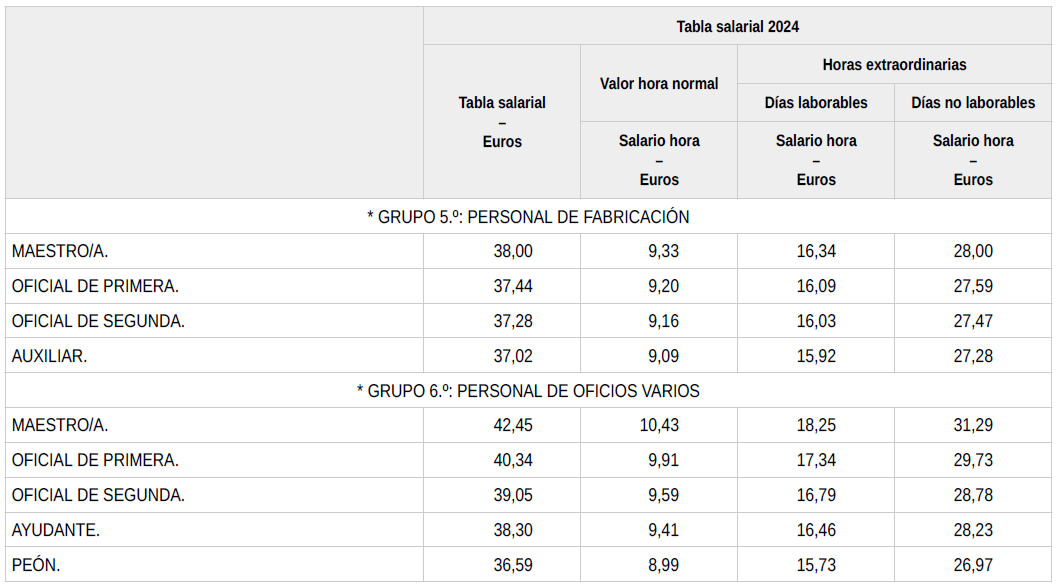
Task: Select the AYUDANTE. row label
Action: 56,530
